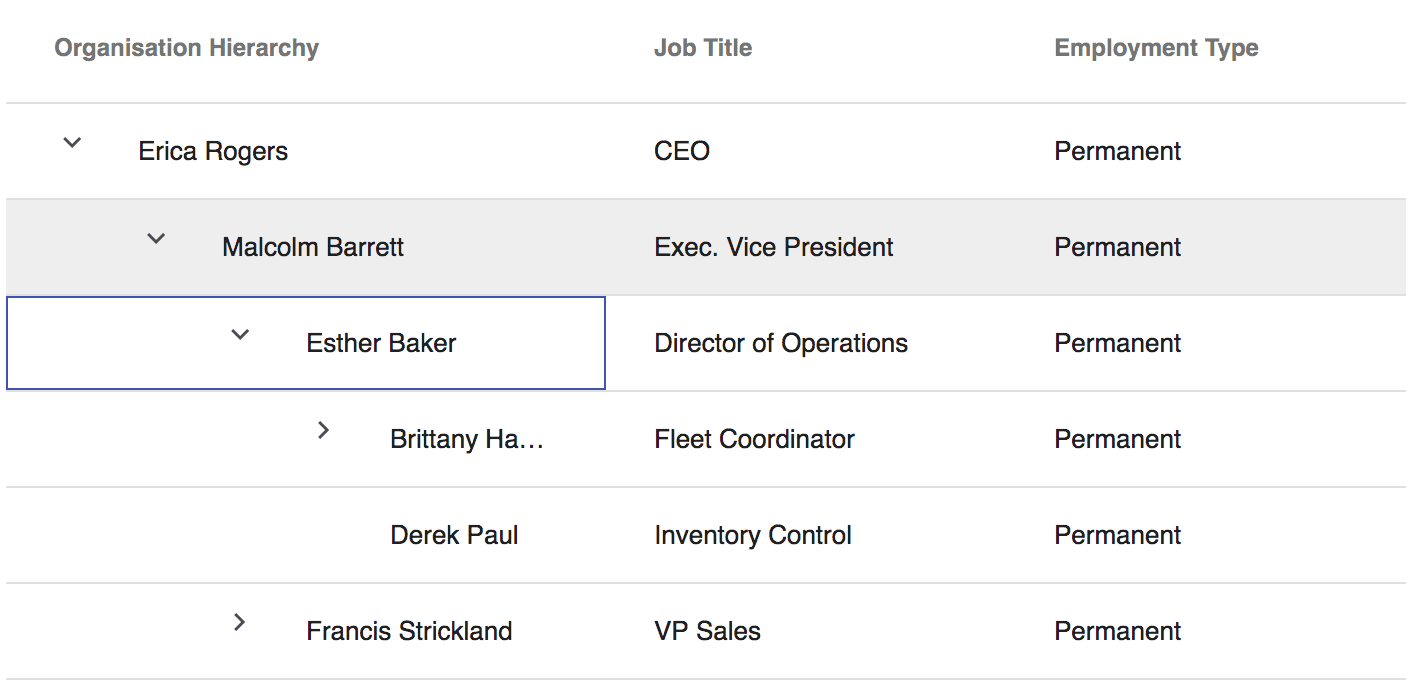Click the Exec. Vice President cell
Screen dimensions: 1414x690
[773, 247]
